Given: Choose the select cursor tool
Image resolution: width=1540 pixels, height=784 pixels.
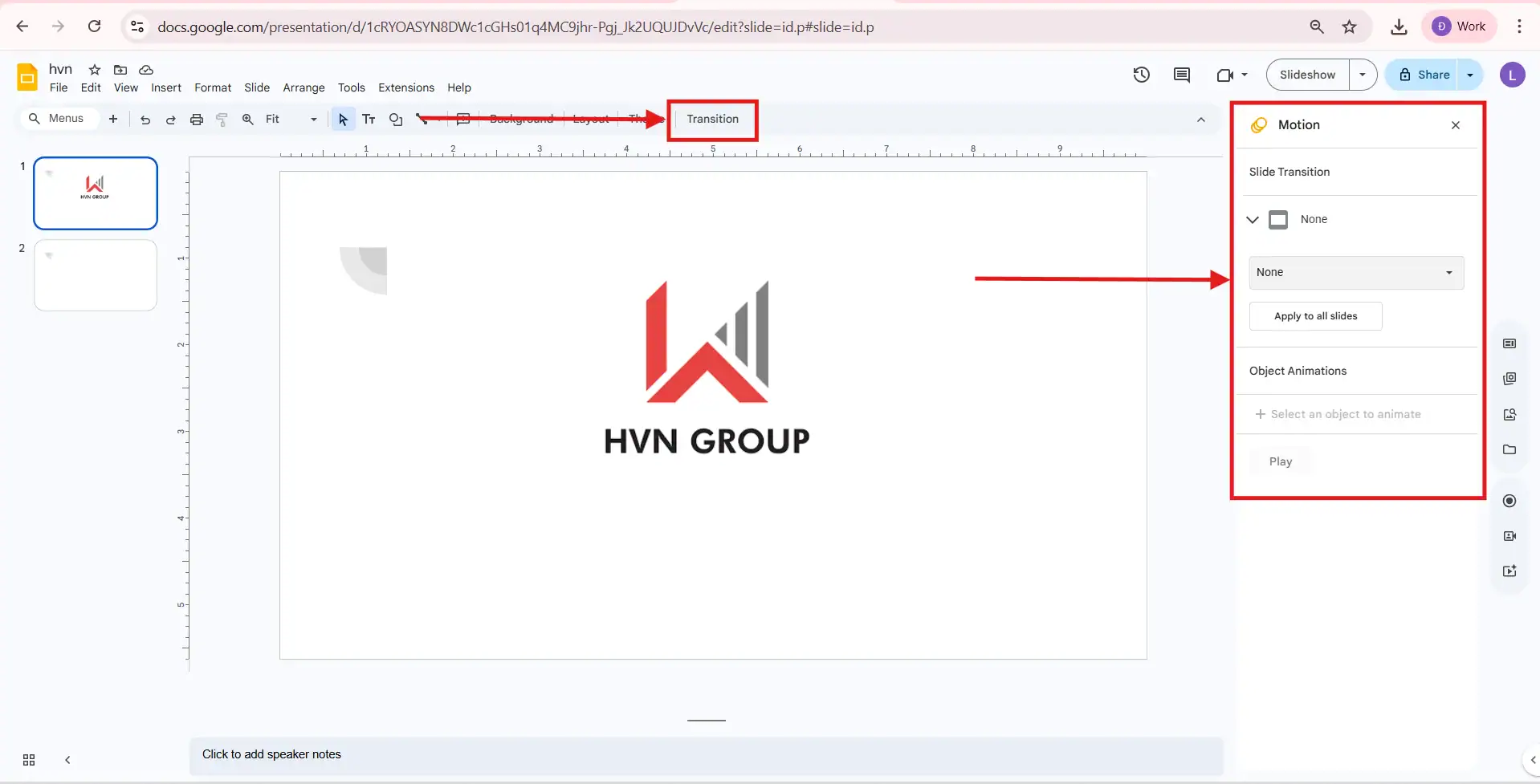Looking at the screenshot, I should click(x=343, y=119).
